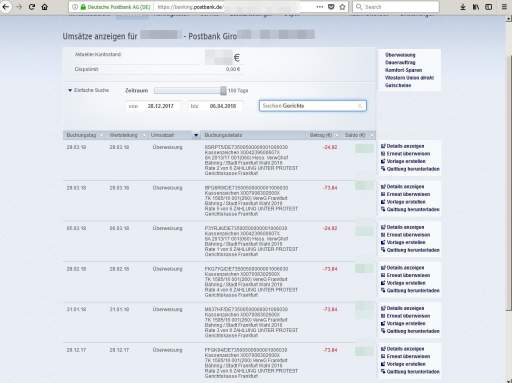Quittung herunterladen for the 31.01.18 transaction

tap(410, 331)
